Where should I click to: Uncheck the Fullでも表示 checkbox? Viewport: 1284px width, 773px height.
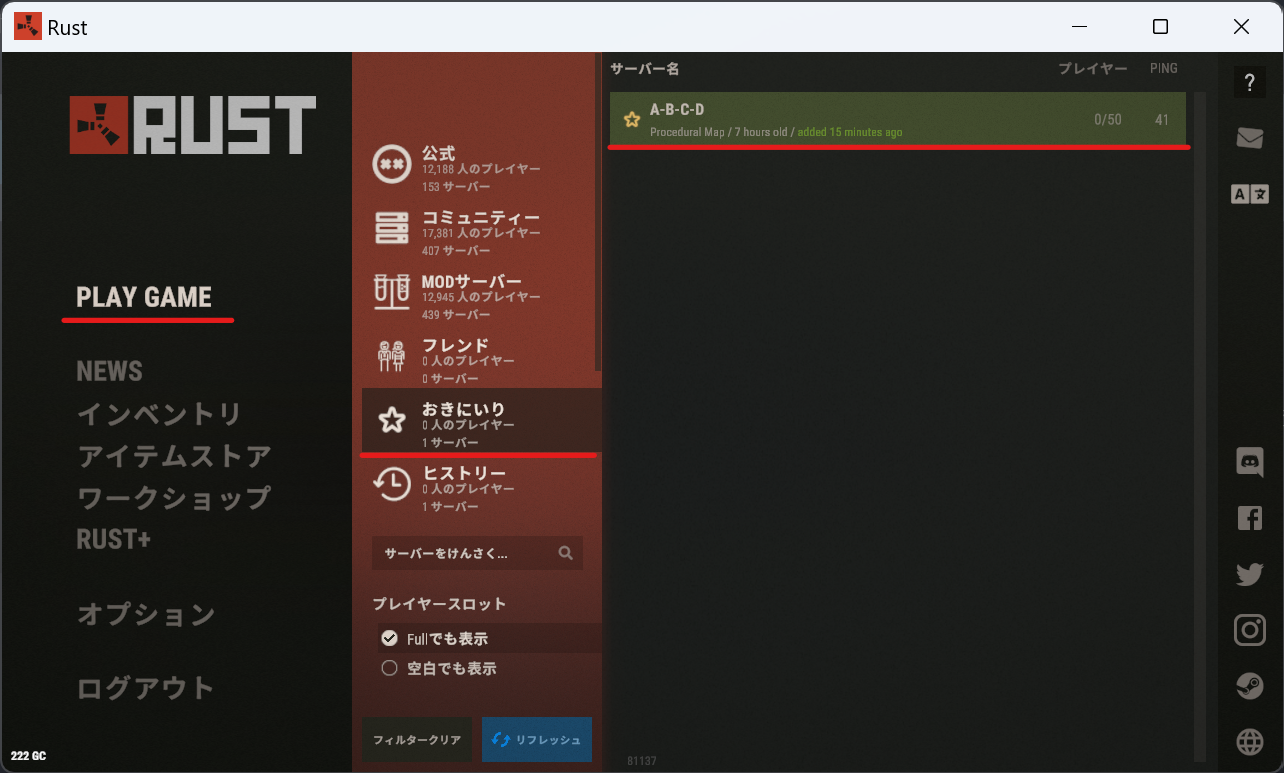(x=389, y=637)
